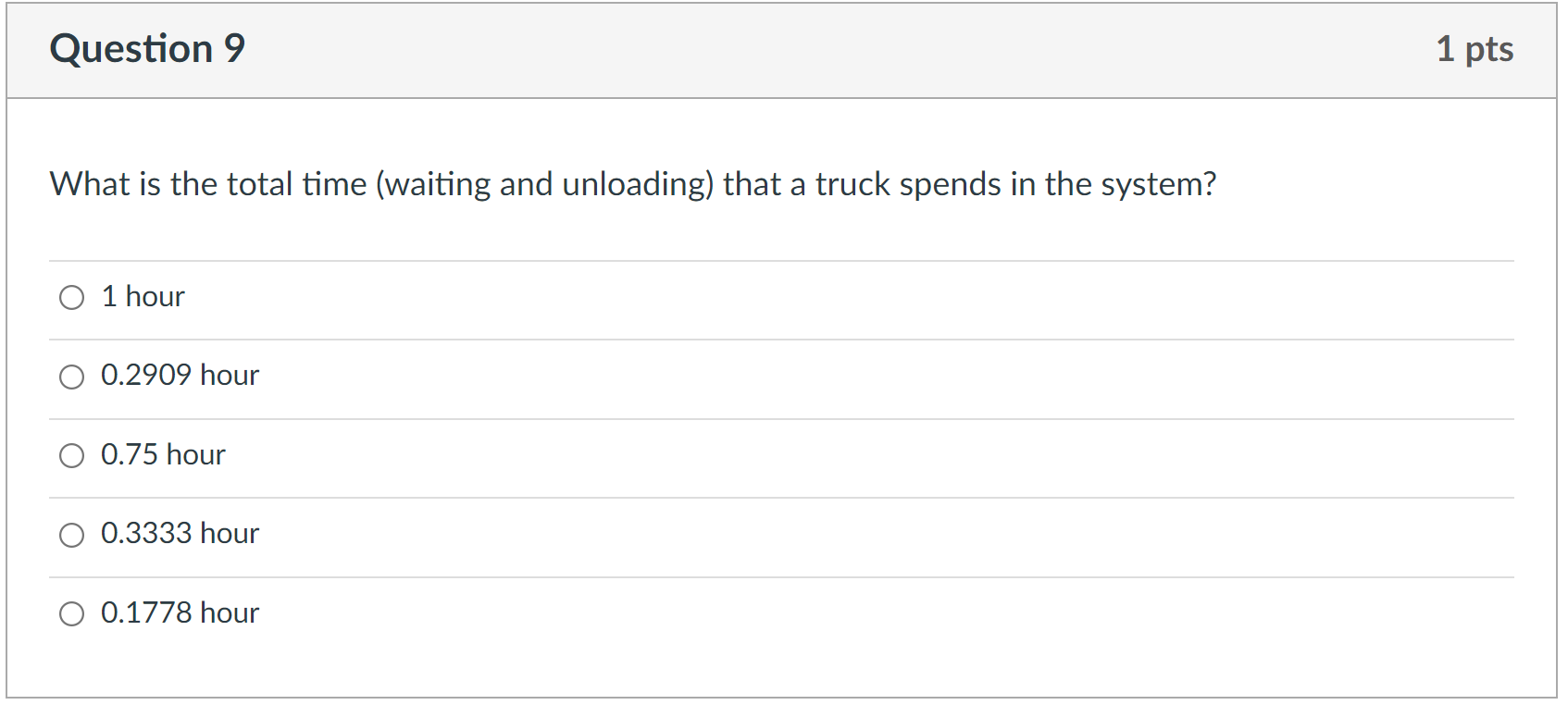Select the "0.2909 hour" radio button
The image size is (1568, 705).
(x=71, y=377)
